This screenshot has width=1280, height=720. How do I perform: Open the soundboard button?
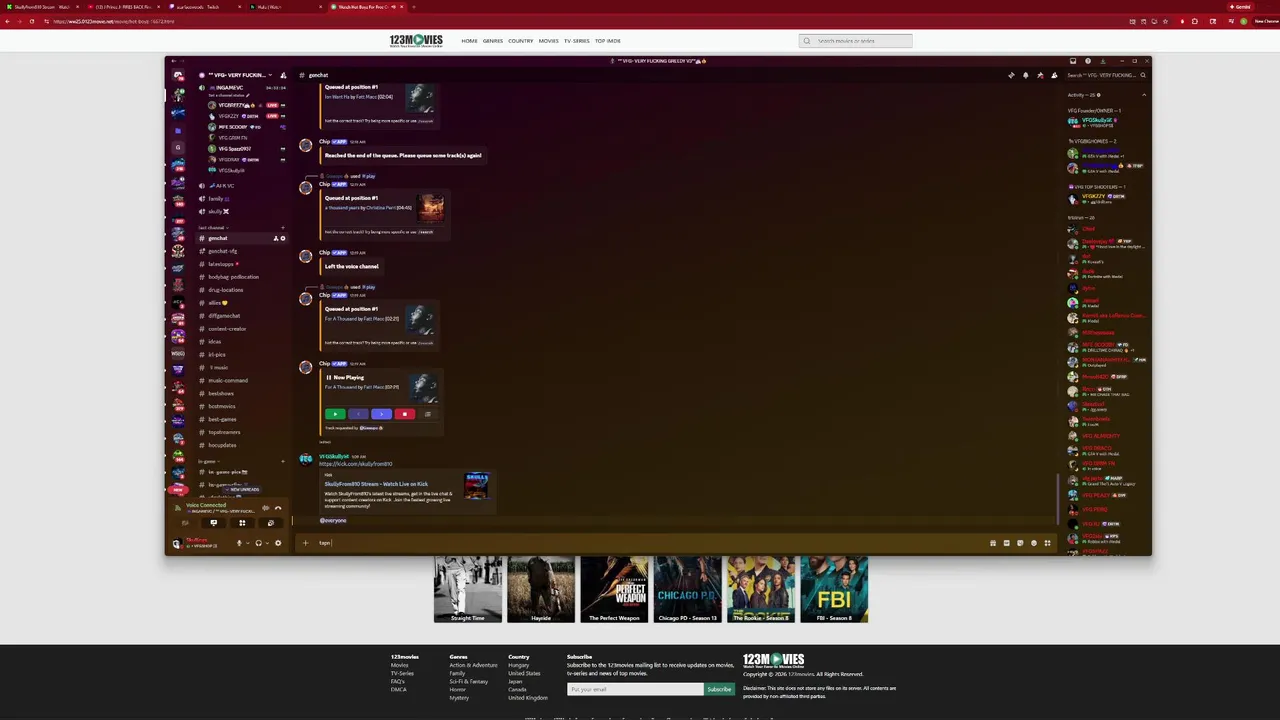coord(271,523)
